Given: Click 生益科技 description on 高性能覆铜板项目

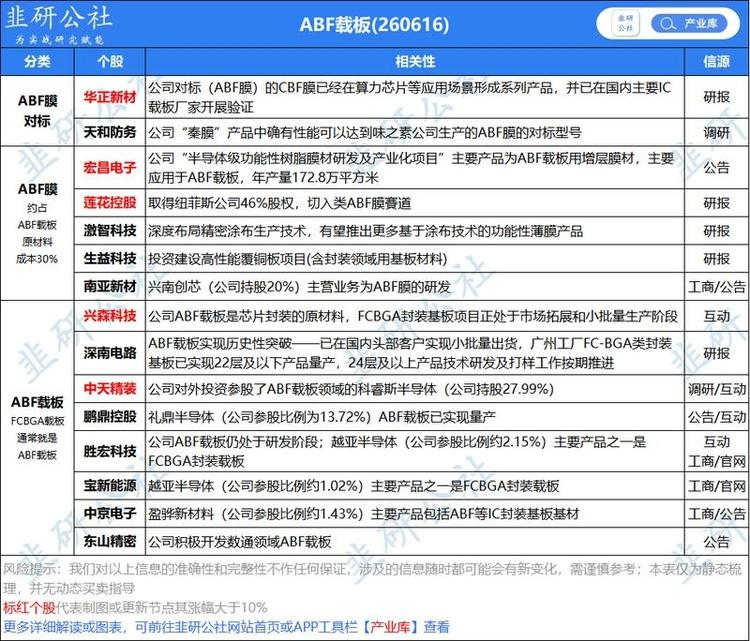Looking at the screenshot, I should point(298,259).
